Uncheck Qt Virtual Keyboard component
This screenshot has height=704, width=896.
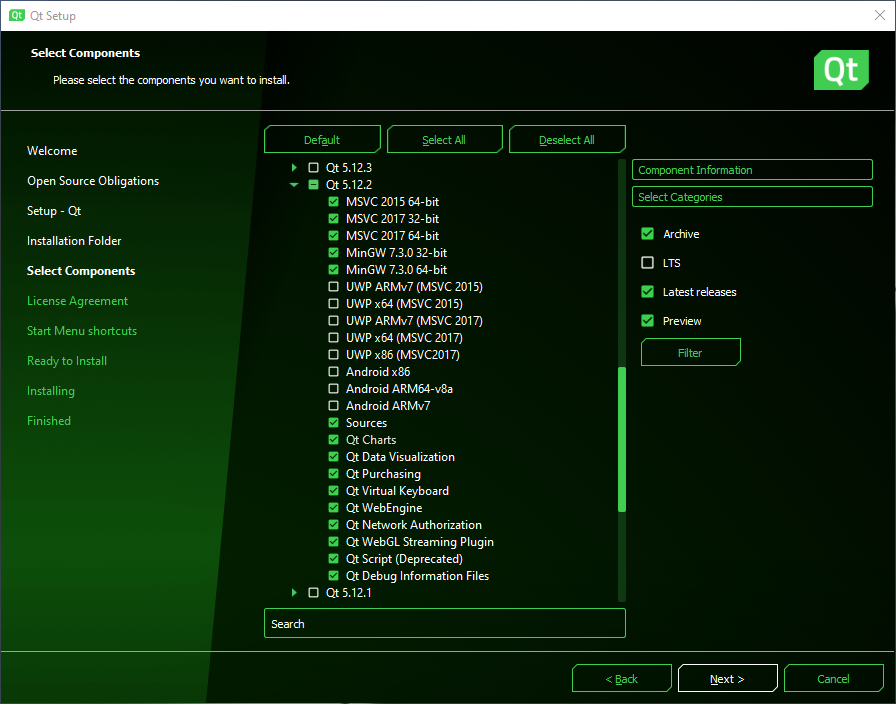(x=334, y=491)
